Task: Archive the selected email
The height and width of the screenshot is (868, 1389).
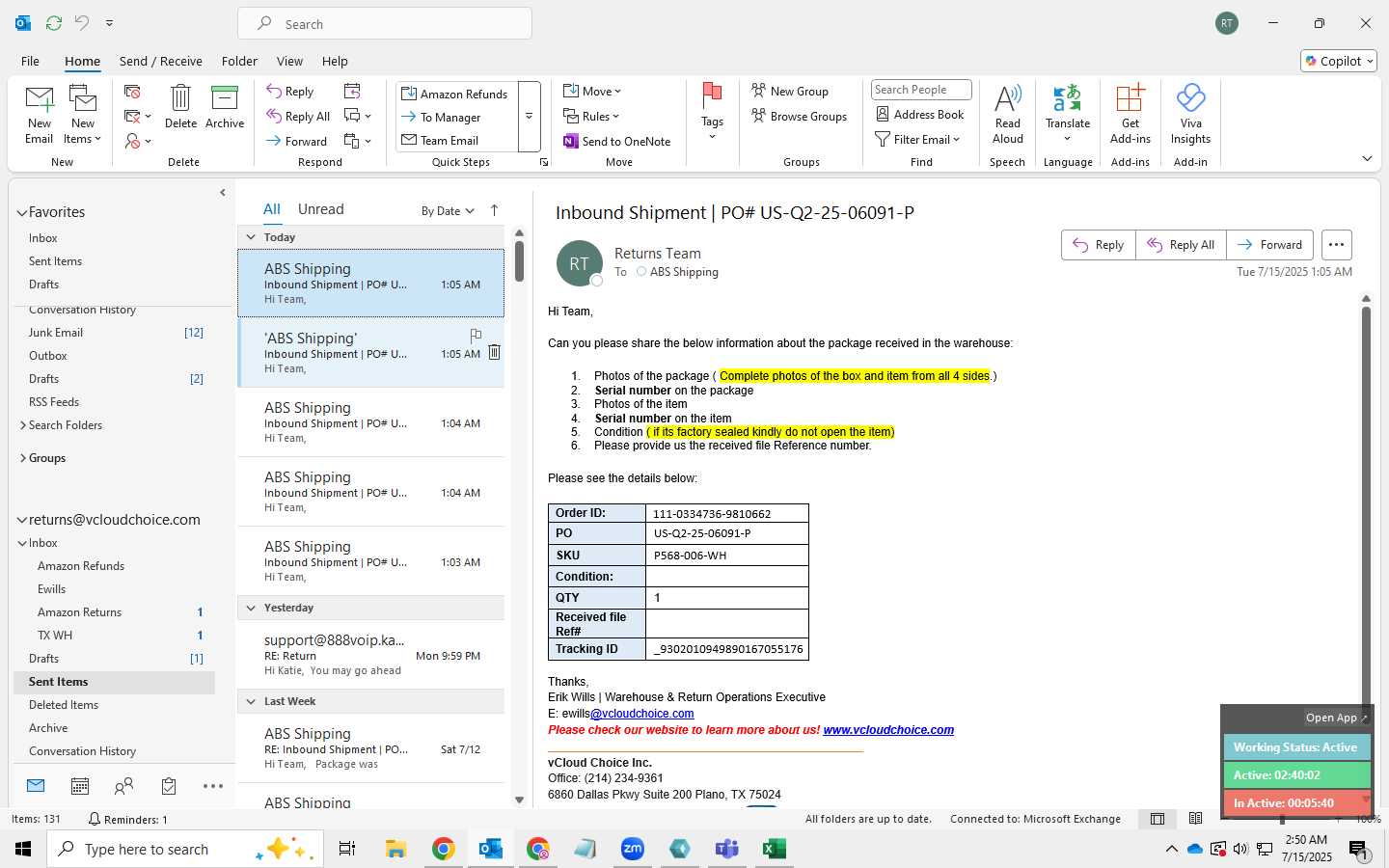Action: 225,107
